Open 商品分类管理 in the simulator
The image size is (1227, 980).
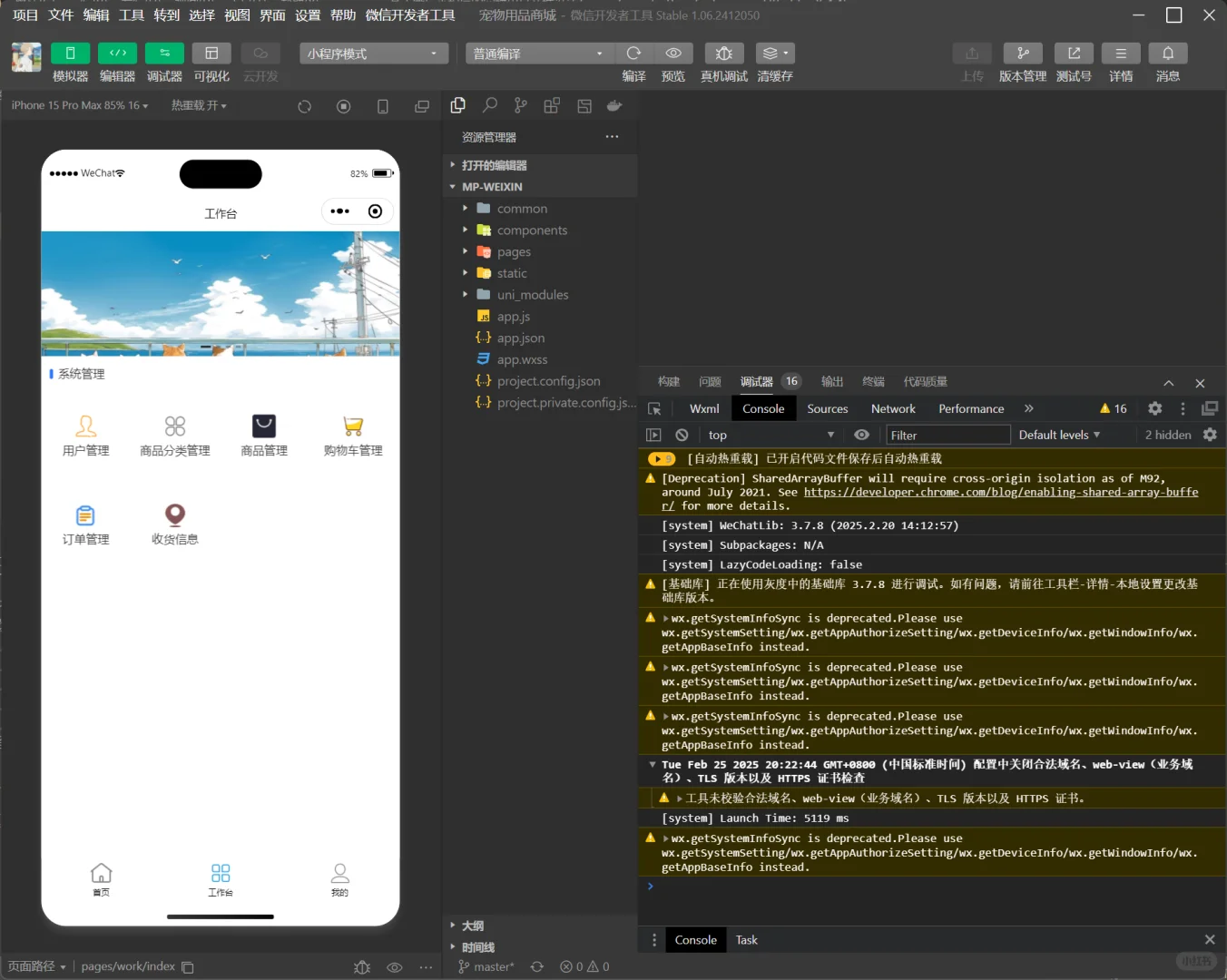[x=174, y=436]
